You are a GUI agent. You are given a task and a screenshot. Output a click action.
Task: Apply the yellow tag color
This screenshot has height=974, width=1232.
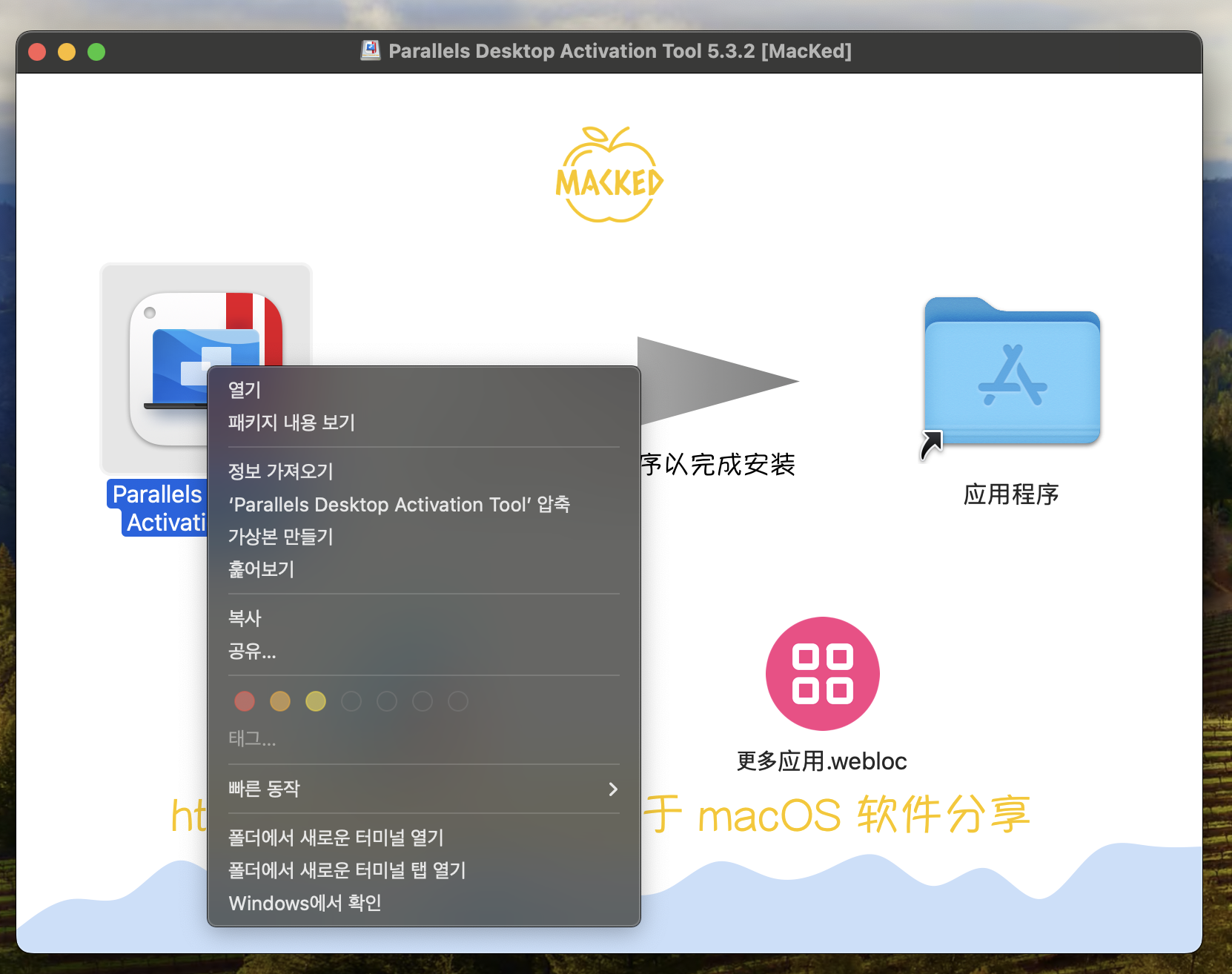coord(316,701)
